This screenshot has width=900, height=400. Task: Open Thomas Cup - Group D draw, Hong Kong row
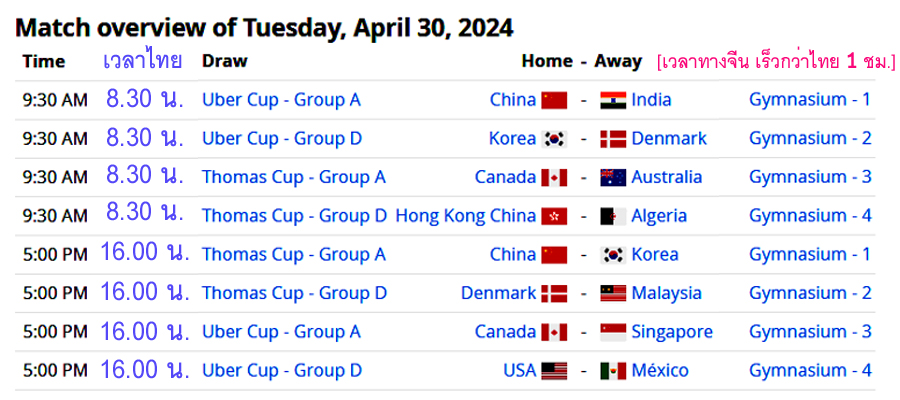click(x=294, y=216)
